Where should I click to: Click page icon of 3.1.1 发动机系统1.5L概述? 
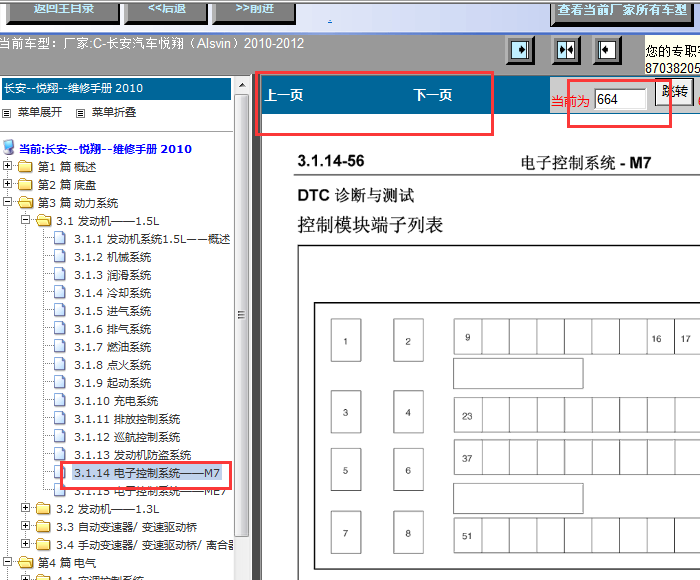(60, 238)
